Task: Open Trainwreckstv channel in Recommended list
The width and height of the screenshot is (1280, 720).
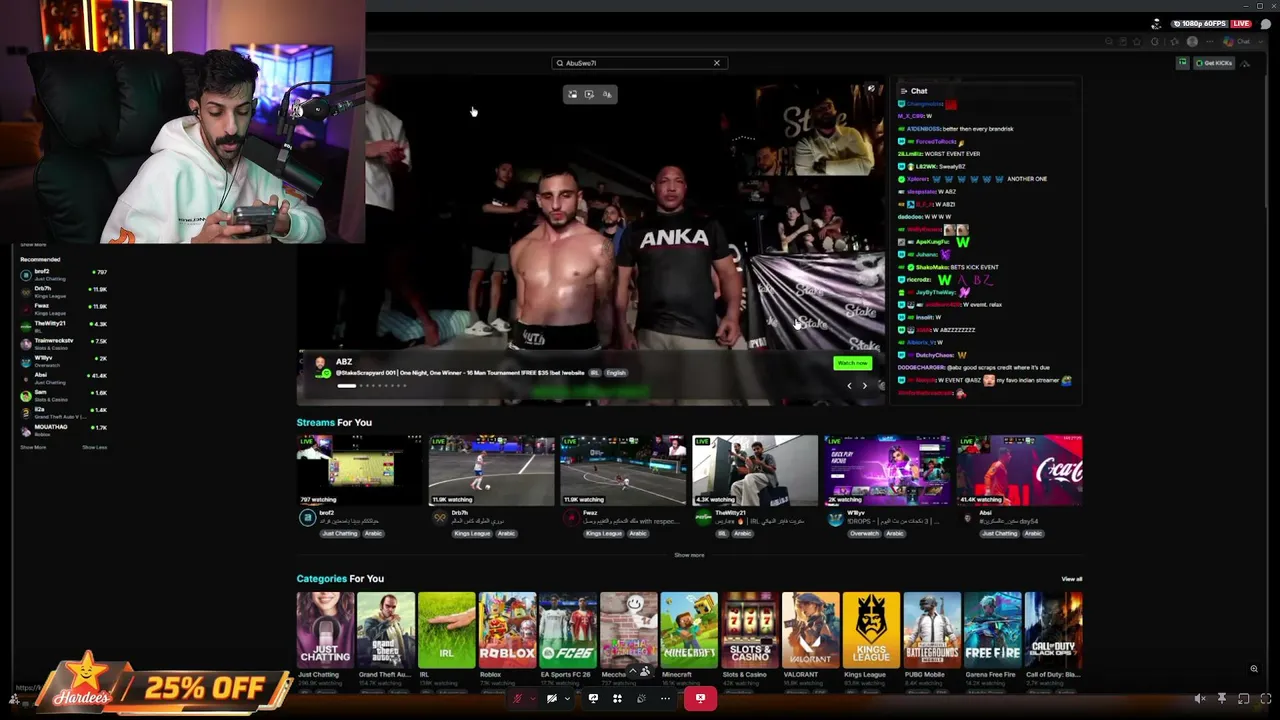Action: pyautogui.click(x=64, y=343)
